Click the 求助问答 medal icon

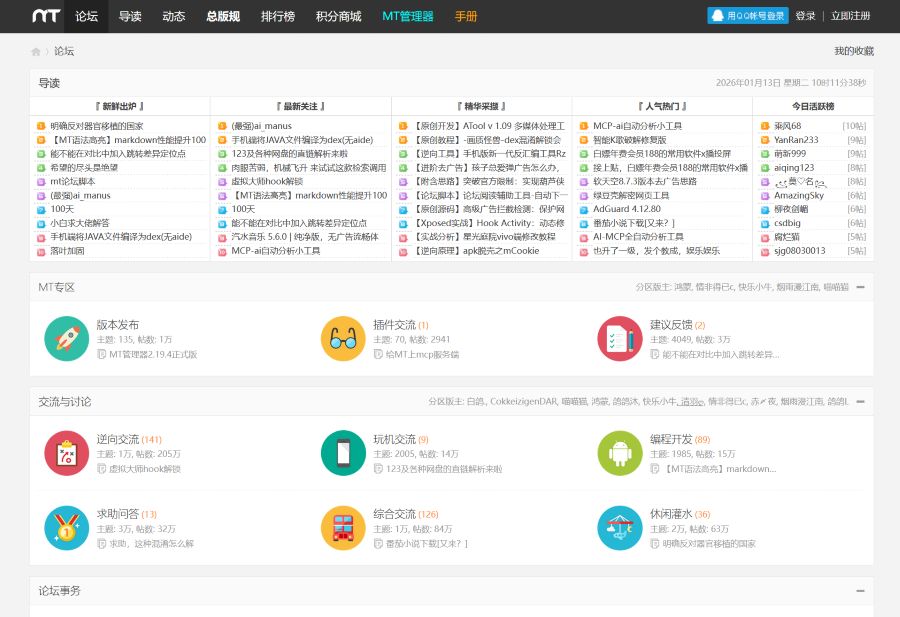click(67, 527)
